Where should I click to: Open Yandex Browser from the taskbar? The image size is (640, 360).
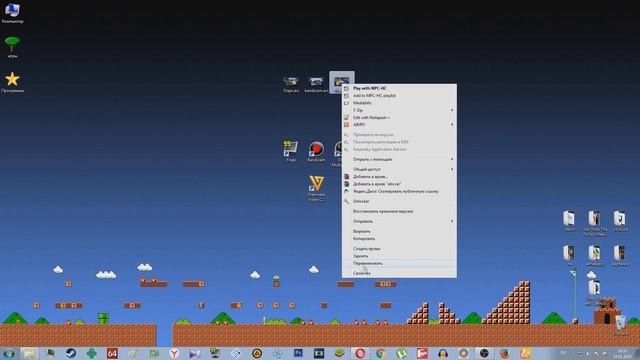[174, 353]
